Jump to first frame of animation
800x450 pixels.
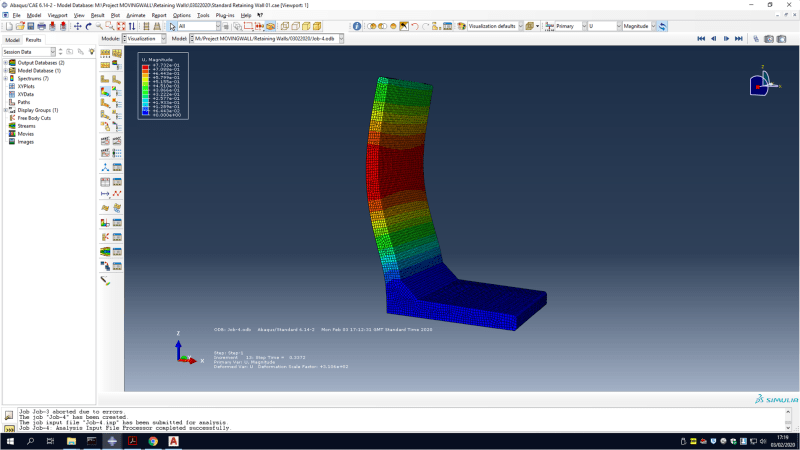pyautogui.click(x=701, y=39)
